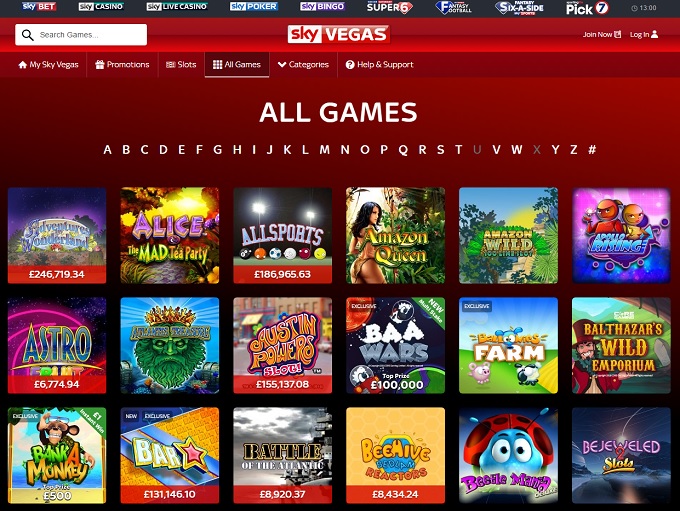Click the Join Now link
The image size is (680, 511).
click(x=602, y=34)
